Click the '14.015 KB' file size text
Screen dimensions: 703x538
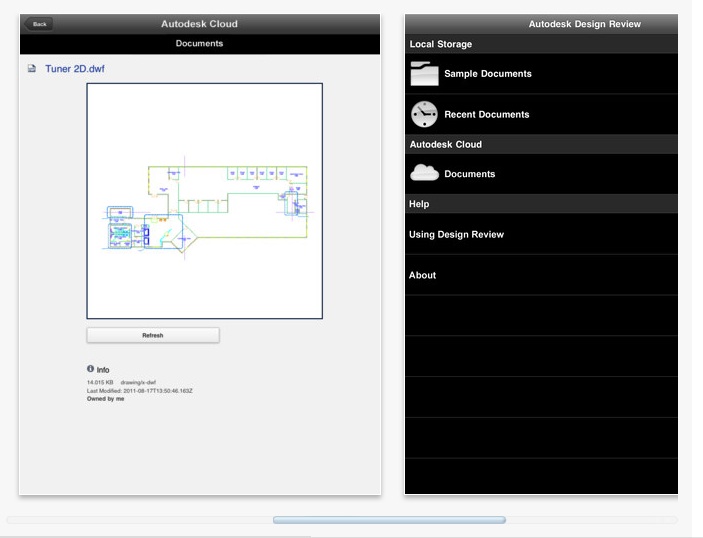(100, 382)
